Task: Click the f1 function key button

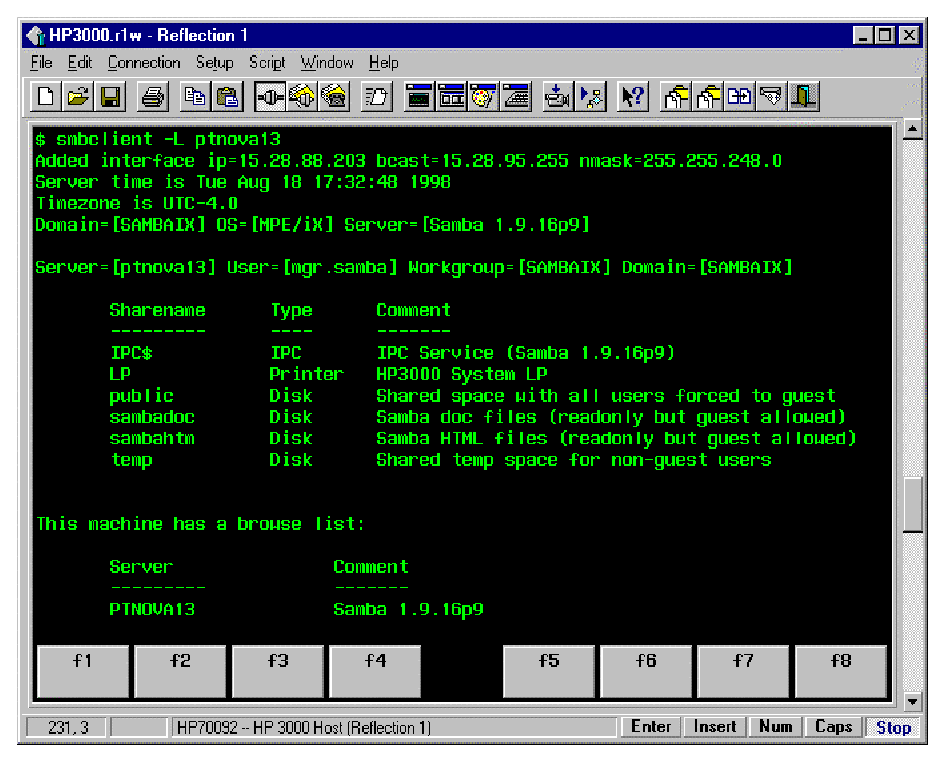Action: coord(83,671)
